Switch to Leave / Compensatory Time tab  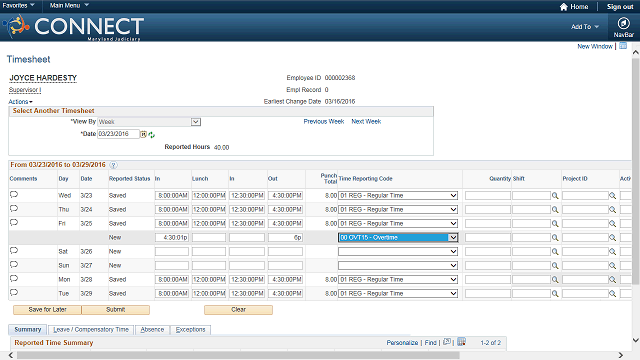tap(91, 329)
